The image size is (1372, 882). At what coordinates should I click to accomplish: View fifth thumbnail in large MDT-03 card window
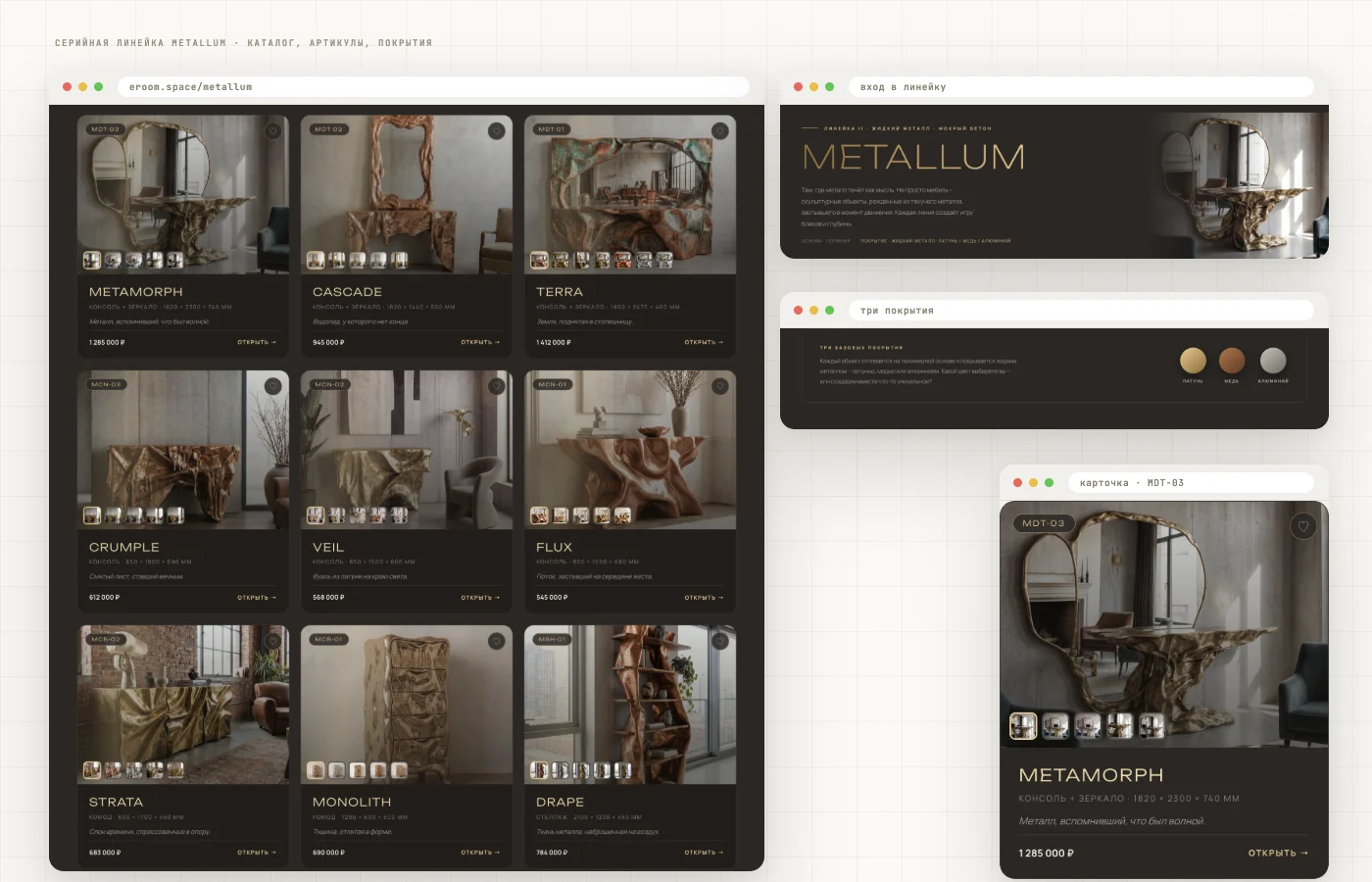pos(1152,725)
